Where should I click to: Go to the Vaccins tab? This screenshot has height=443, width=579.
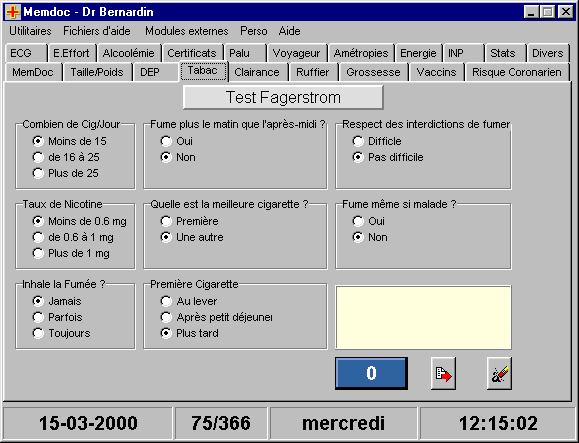437,72
